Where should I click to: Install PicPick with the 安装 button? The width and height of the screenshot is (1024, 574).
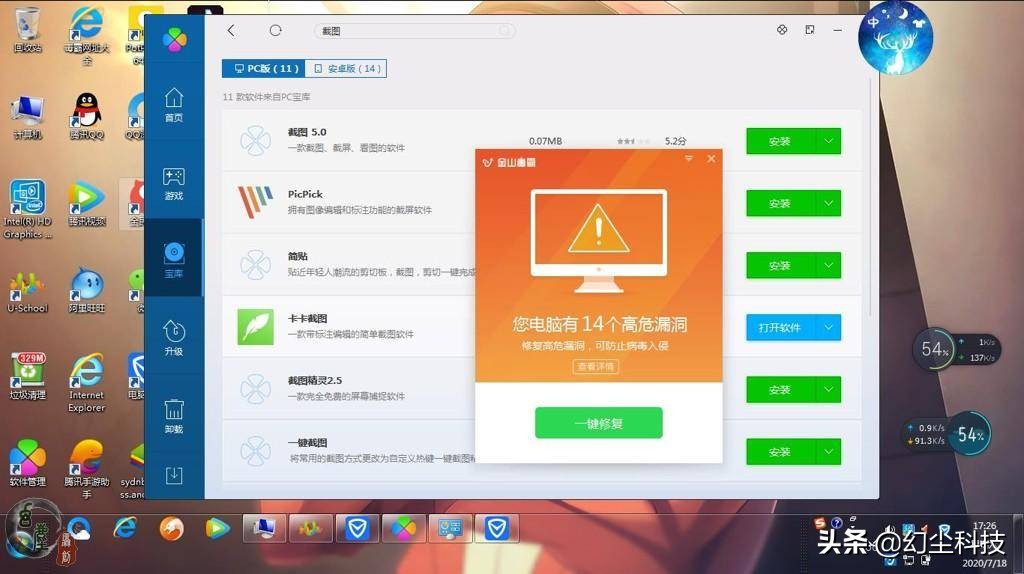(781, 203)
